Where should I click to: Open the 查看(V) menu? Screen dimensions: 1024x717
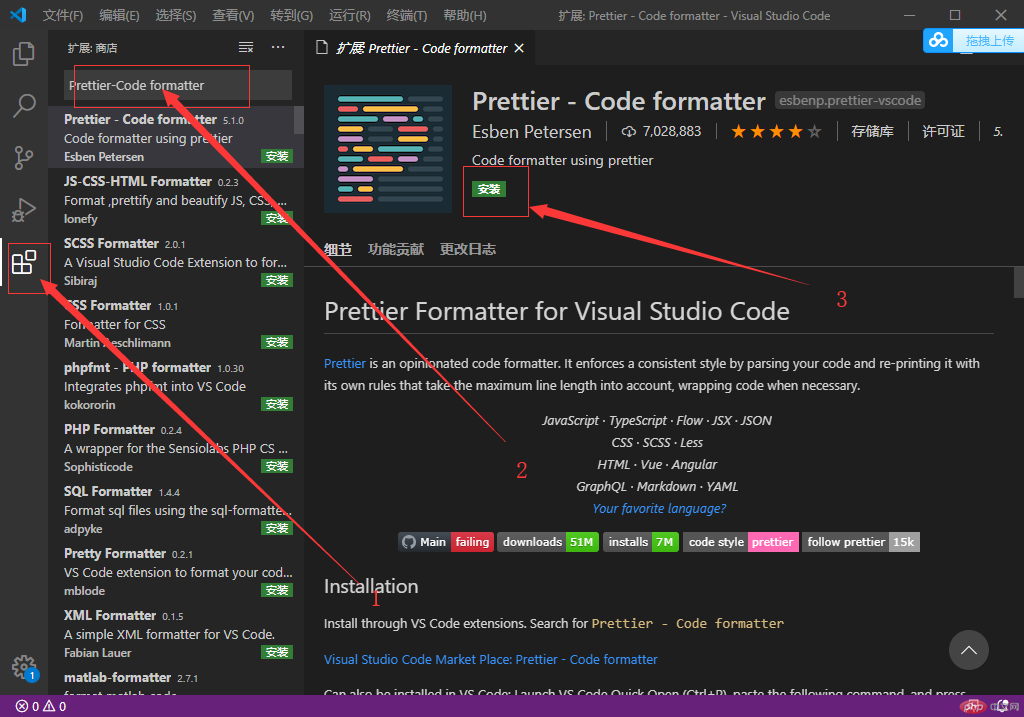(x=233, y=15)
